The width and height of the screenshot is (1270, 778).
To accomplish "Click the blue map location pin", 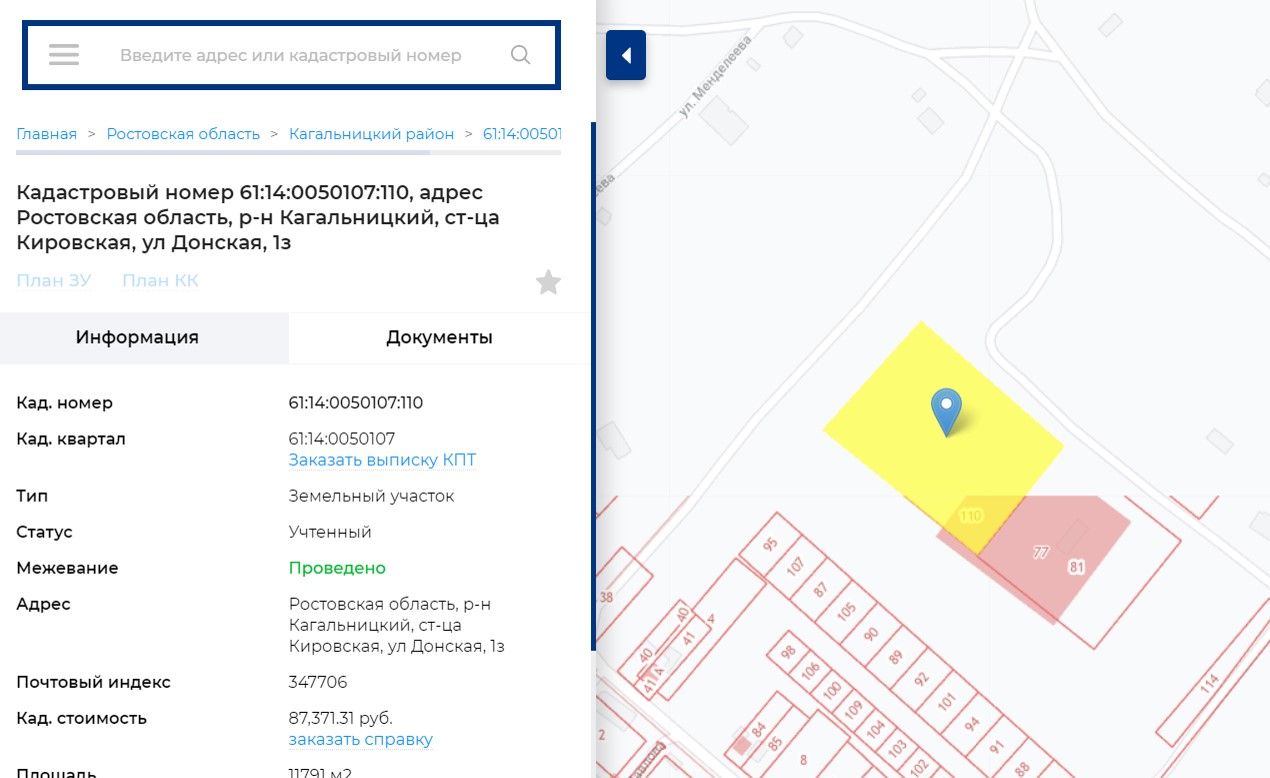I will click(x=946, y=412).
